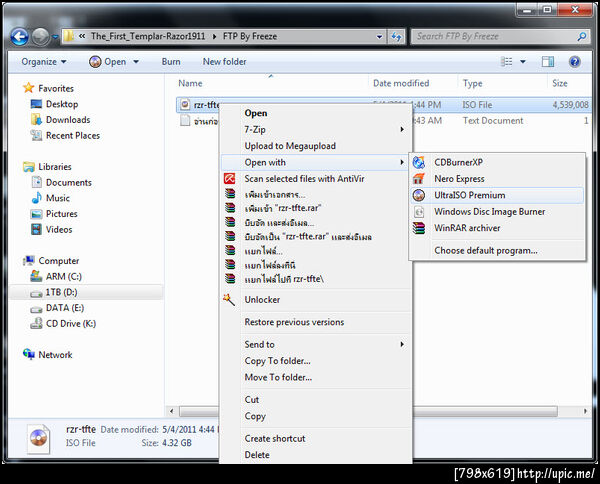
Task: Open the view options dropdown arrow
Action: (x=523, y=62)
